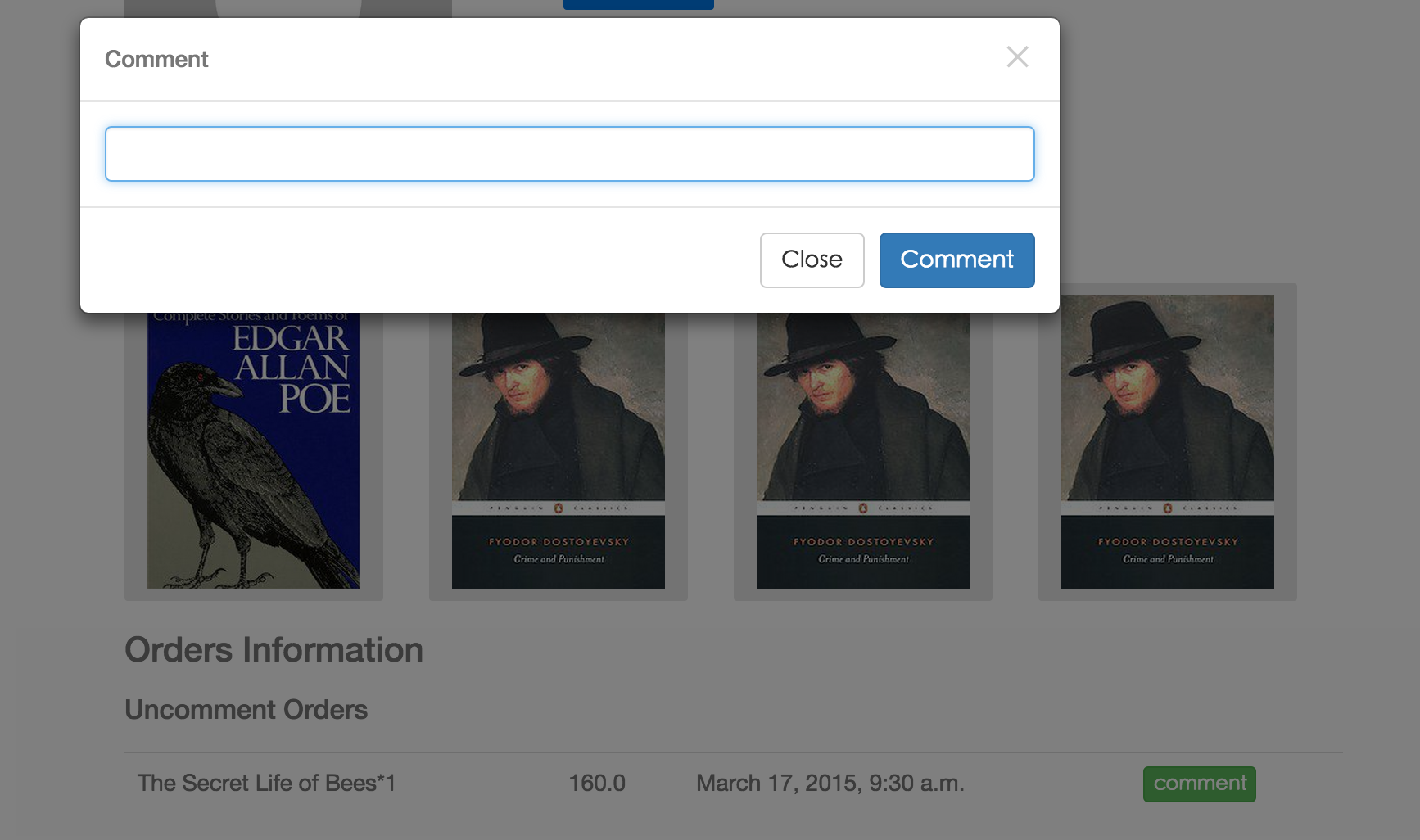Screen dimensions: 1420x840
Task: Click the order price 160.0
Action: [x=597, y=784]
